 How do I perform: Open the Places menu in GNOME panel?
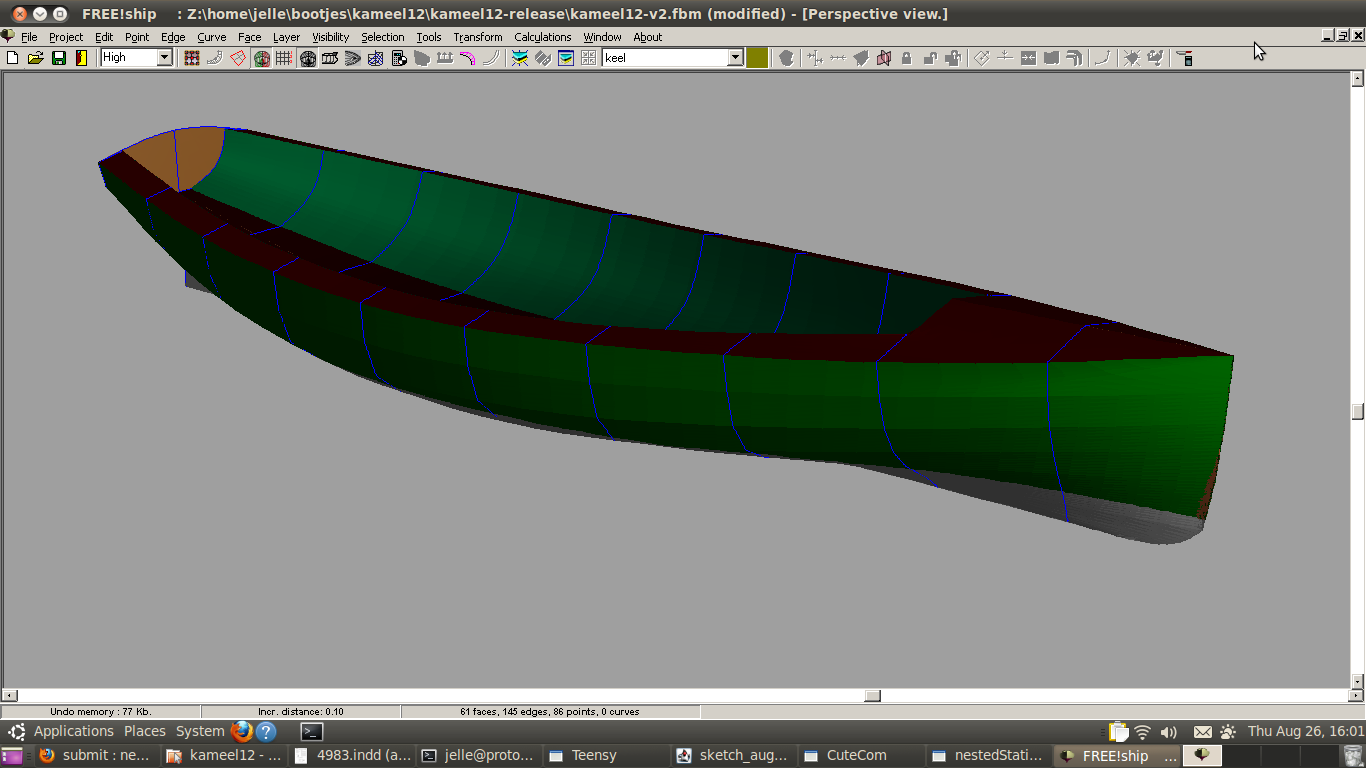pos(145,731)
